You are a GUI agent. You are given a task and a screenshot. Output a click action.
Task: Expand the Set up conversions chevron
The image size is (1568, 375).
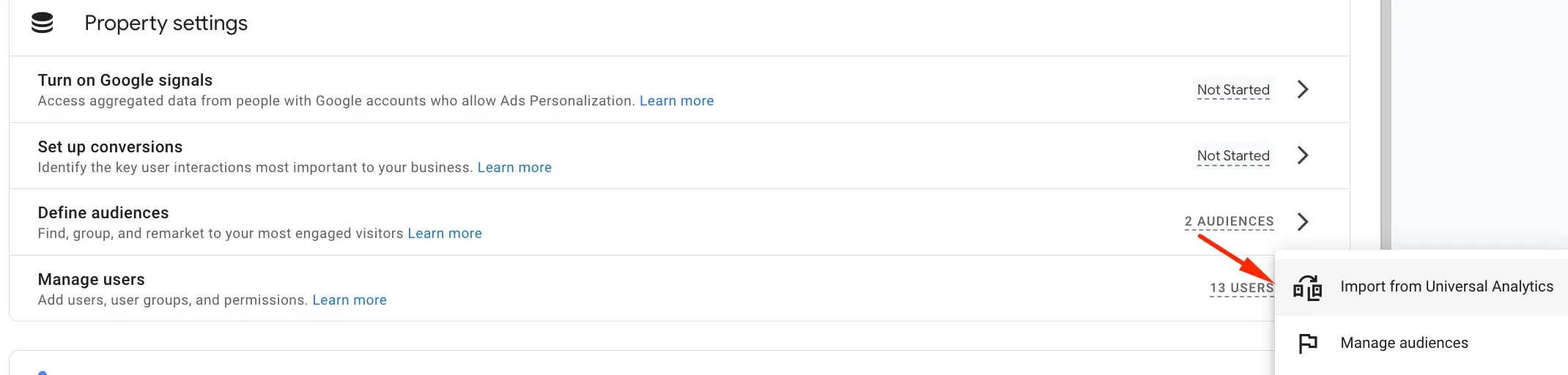coord(1303,155)
